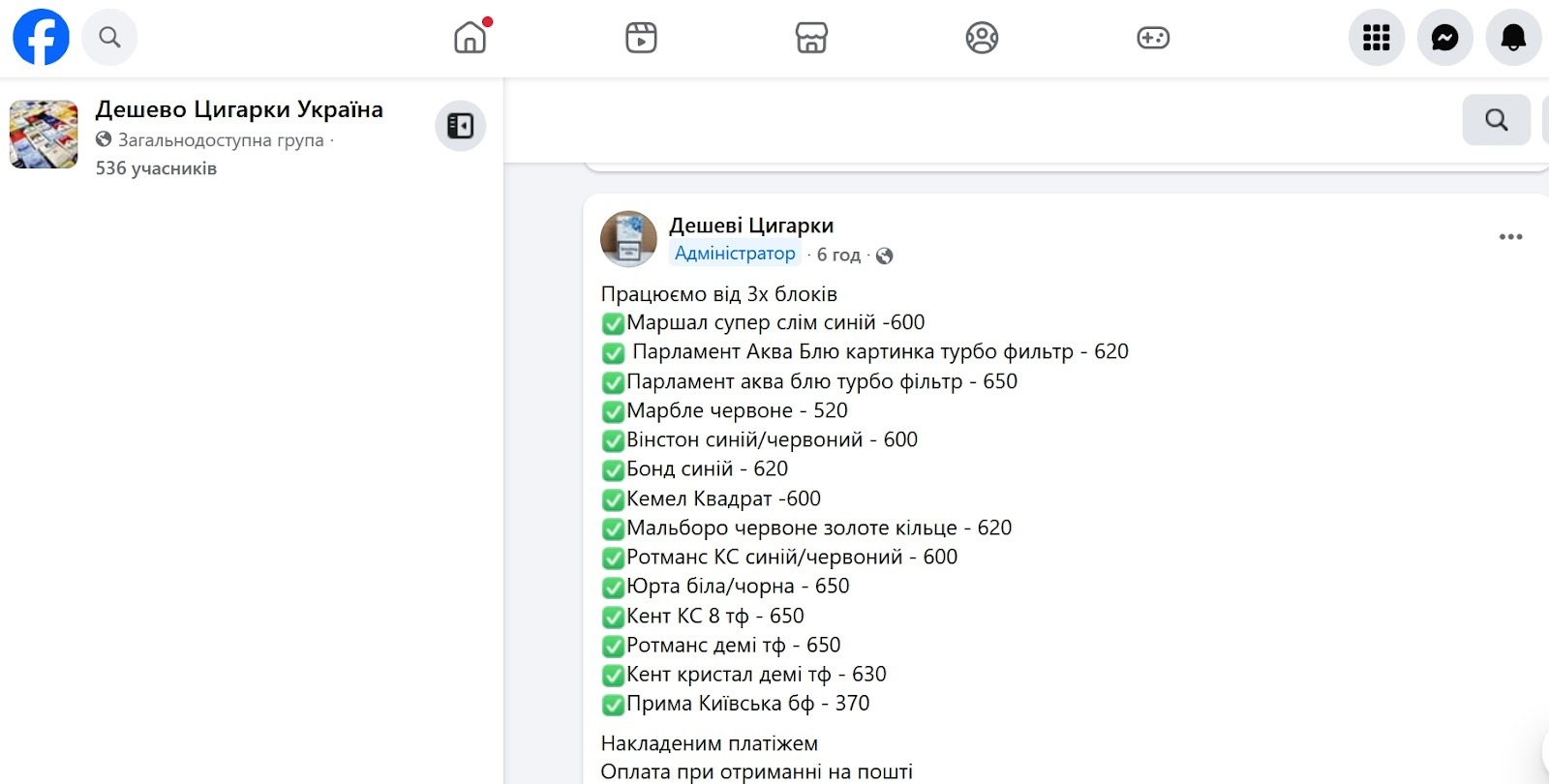Open the Marketplace icon

pos(811,38)
